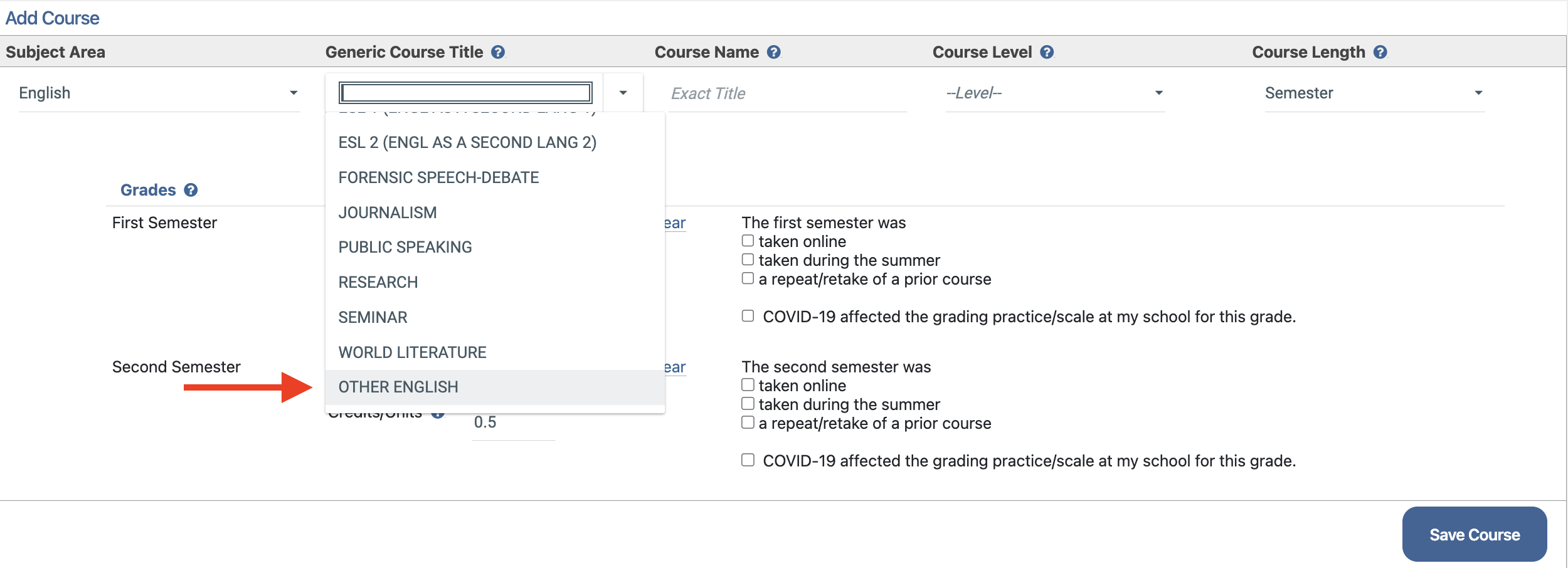Click the Generic Course Title dropdown arrow
This screenshot has width=1568, height=568.
click(x=623, y=93)
